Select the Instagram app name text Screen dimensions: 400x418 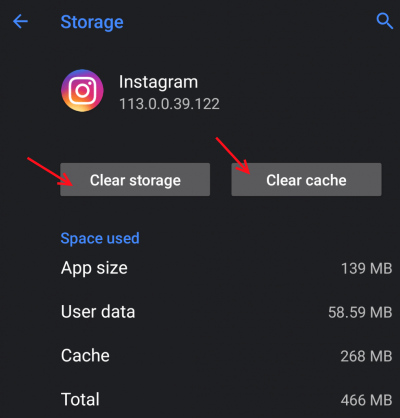click(158, 82)
